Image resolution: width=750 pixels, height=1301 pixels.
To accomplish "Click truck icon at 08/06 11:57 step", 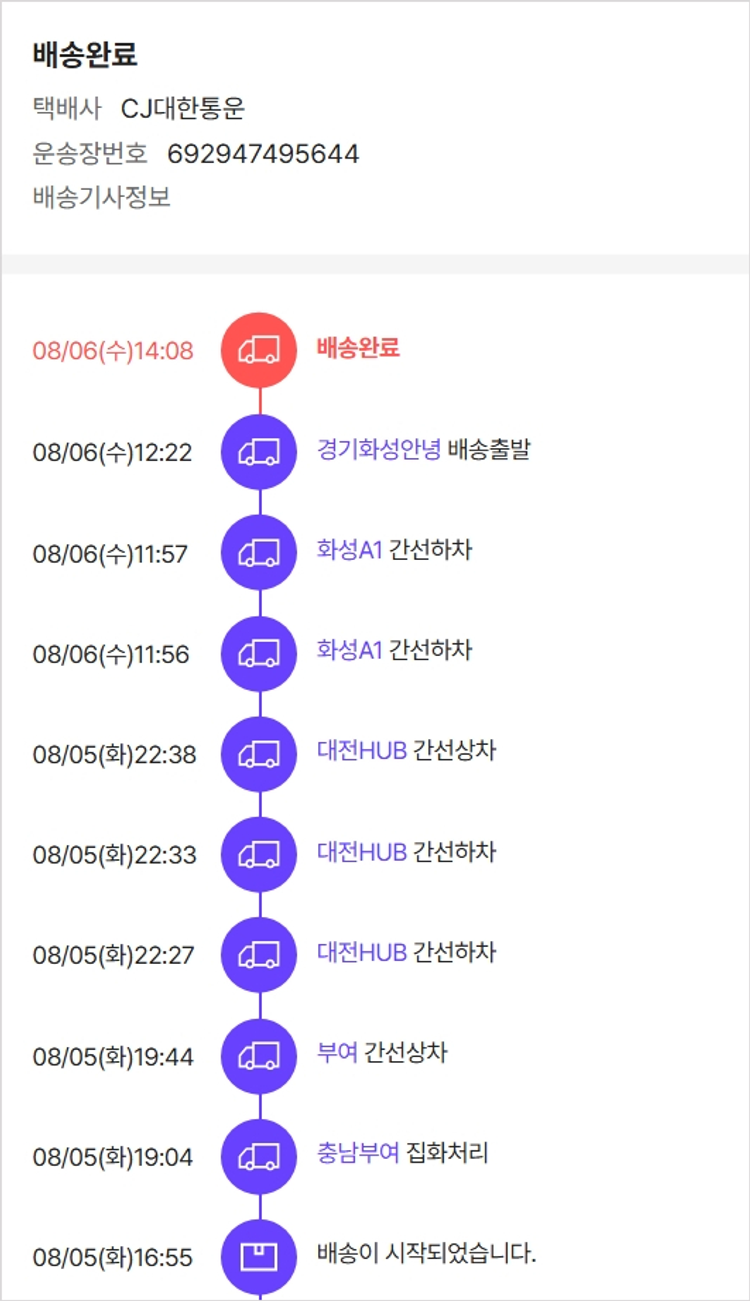I will click(x=259, y=553).
